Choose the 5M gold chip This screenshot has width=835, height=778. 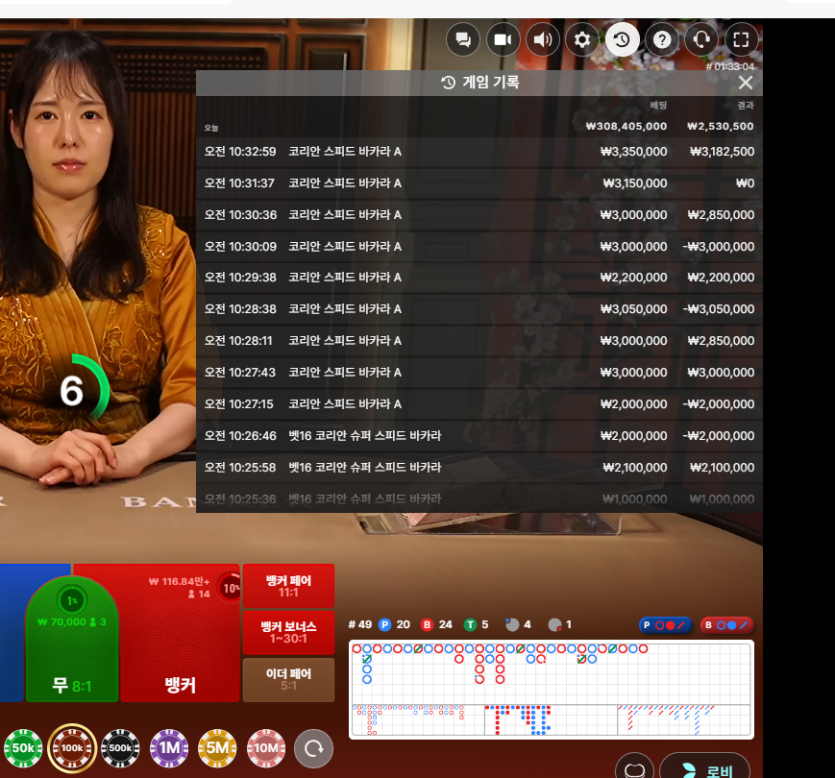[x=217, y=748]
